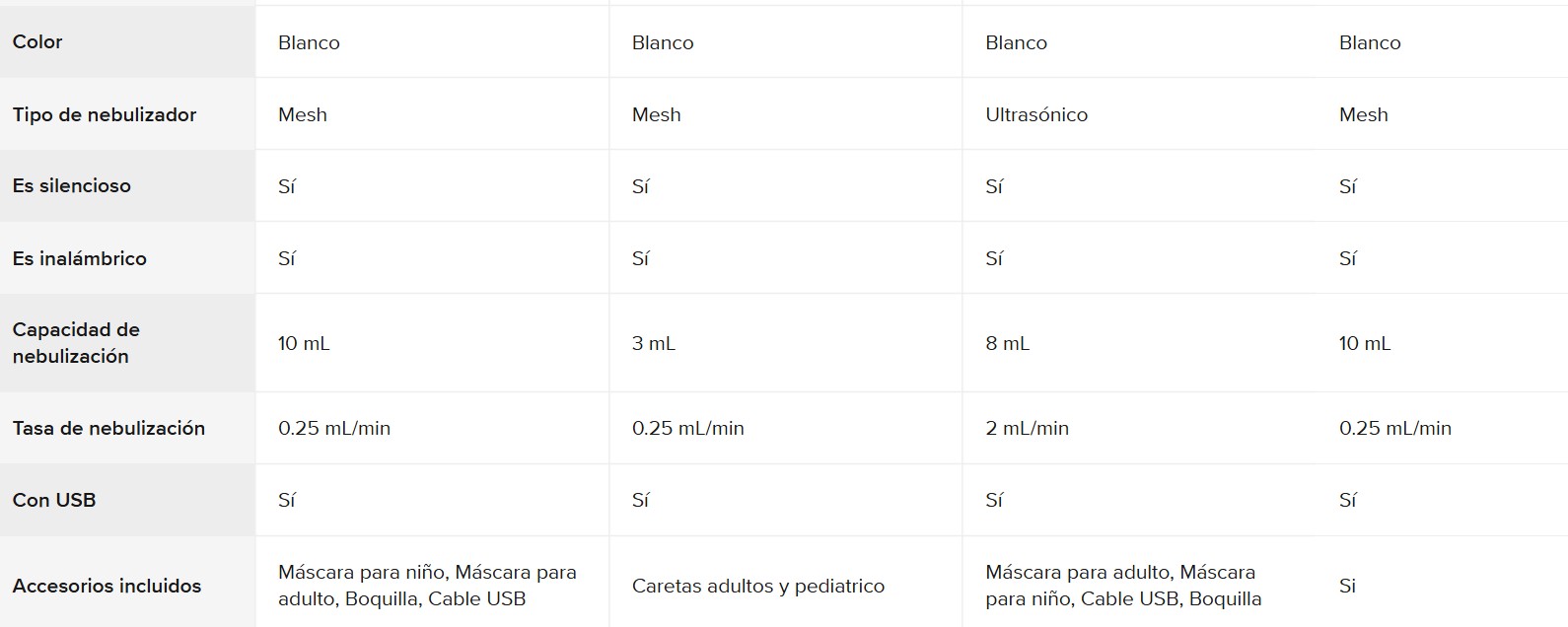Select the 3 mL capacity value
This screenshot has height=627, width=1568.
[x=654, y=343]
